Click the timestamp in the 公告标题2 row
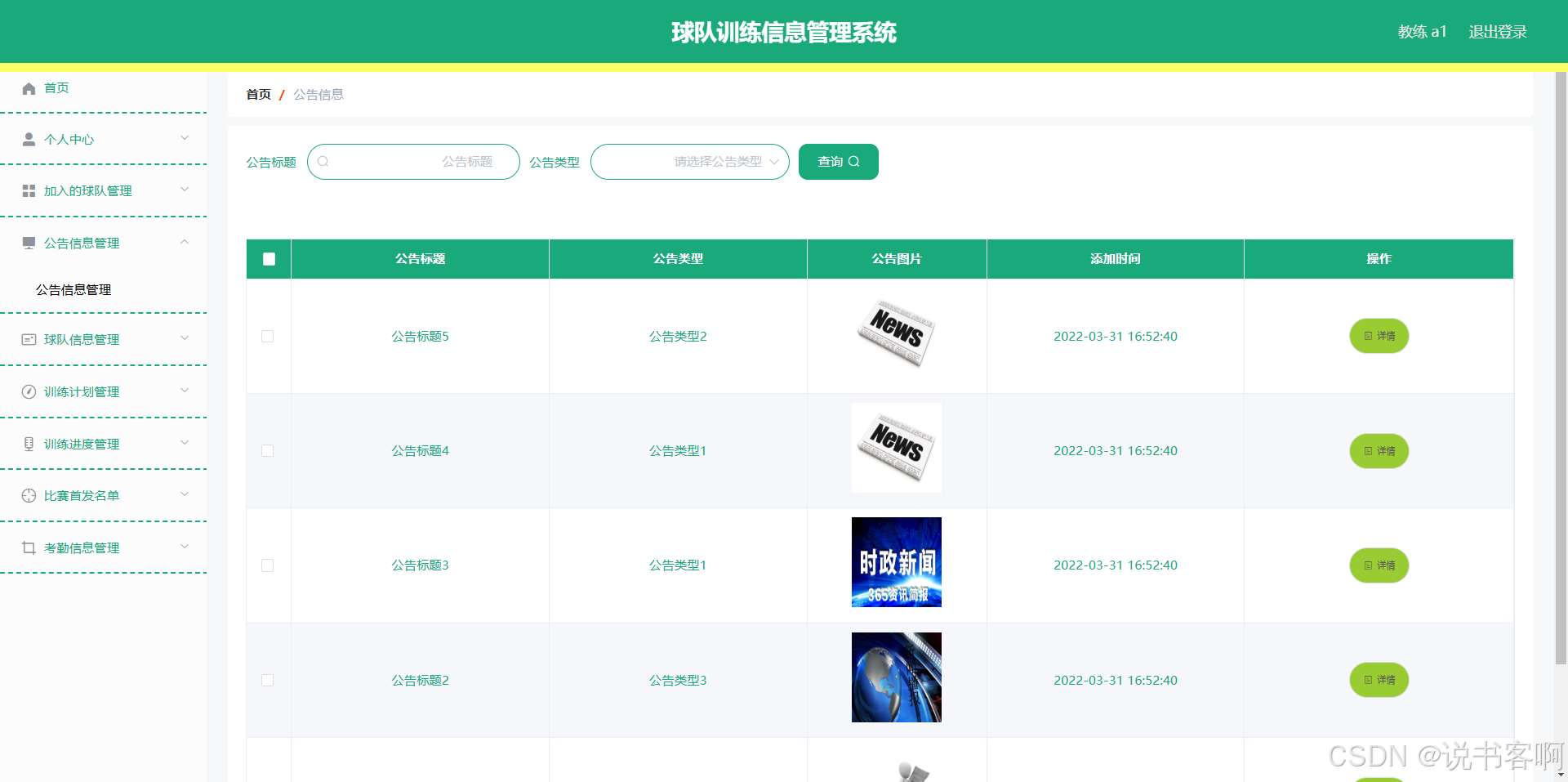This screenshot has width=1568, height=782. click(x=1115, y=680)
